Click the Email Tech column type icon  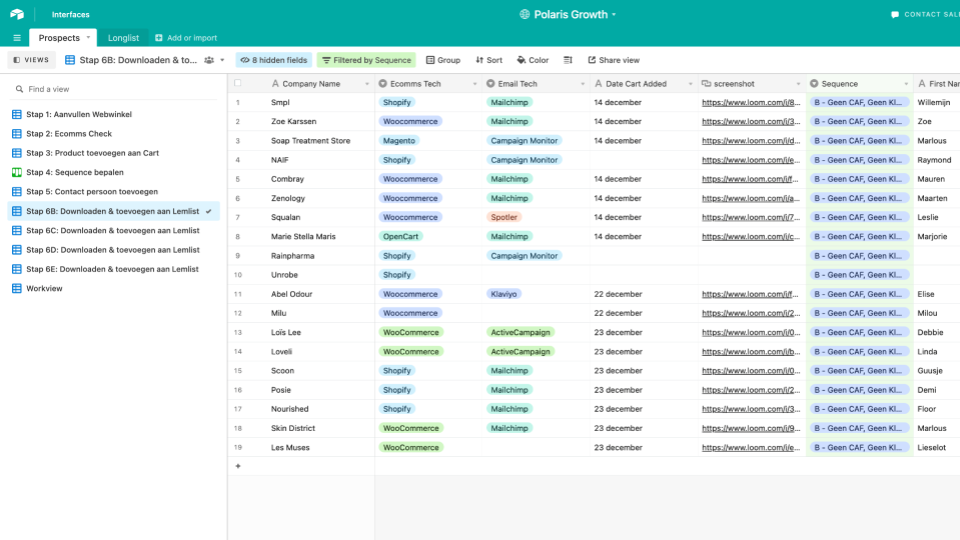(x=490, y=84)
